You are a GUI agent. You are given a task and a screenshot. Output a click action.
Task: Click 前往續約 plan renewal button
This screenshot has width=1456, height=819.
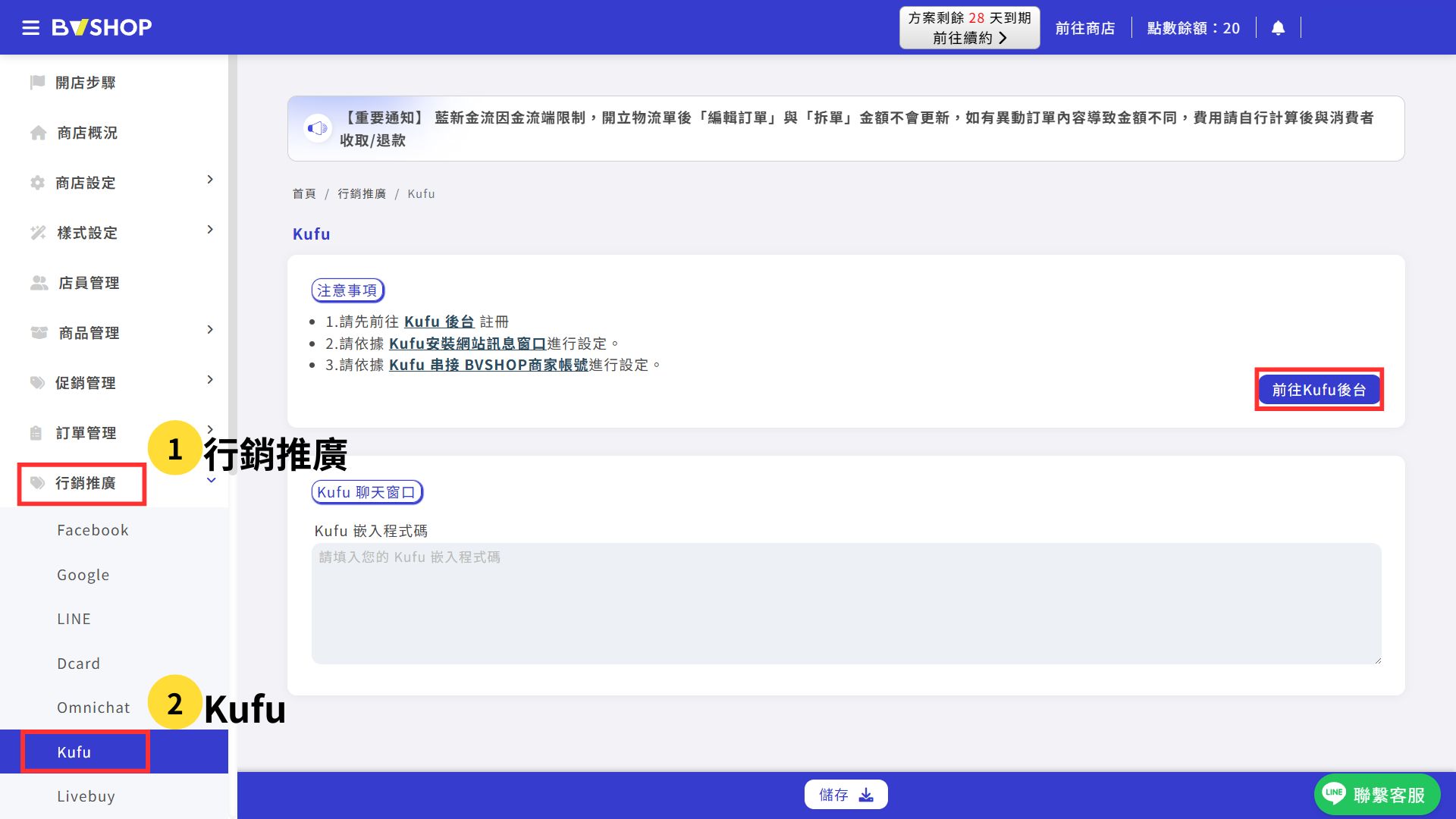[969, 28]
